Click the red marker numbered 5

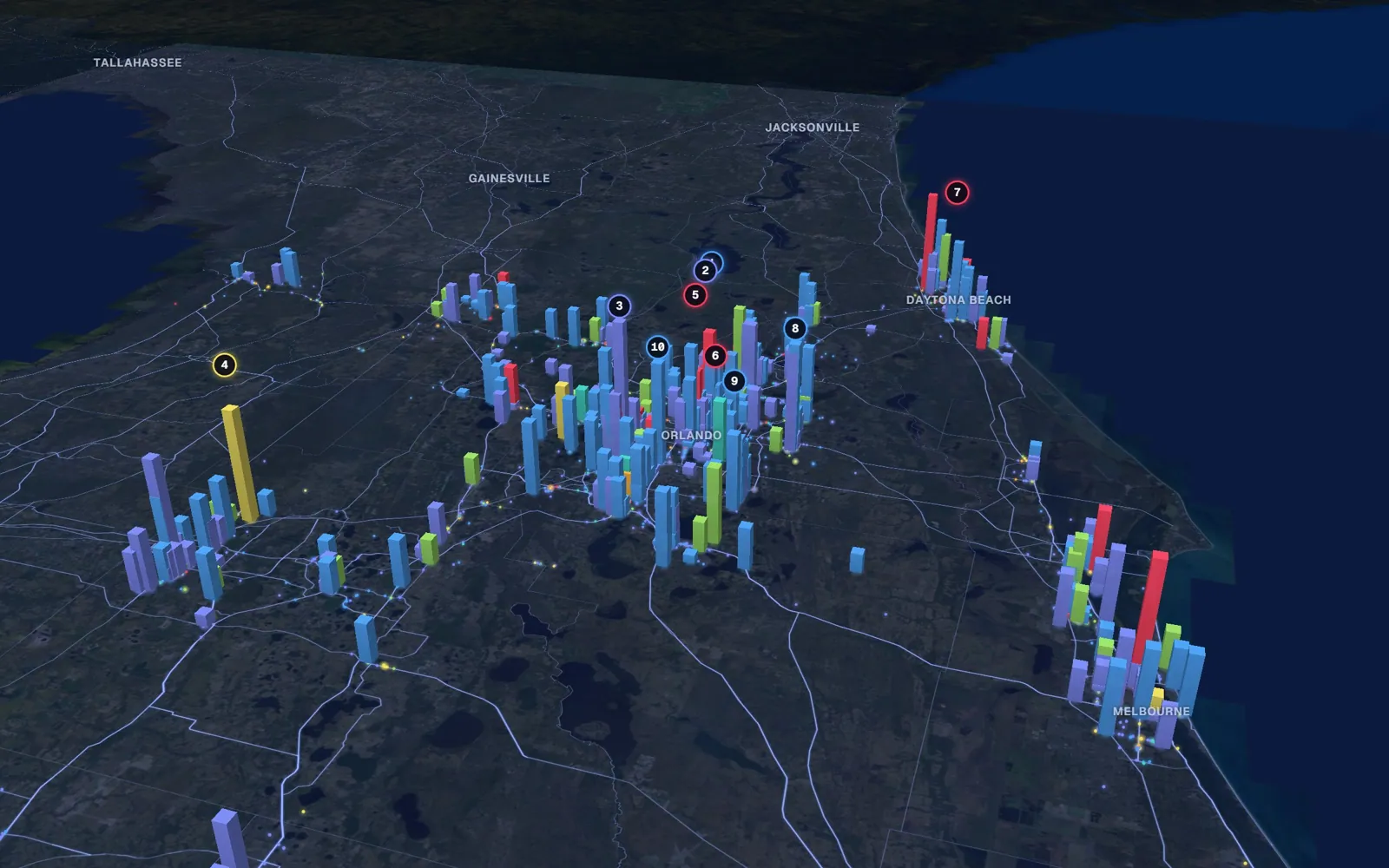click(x=694, y=295)
